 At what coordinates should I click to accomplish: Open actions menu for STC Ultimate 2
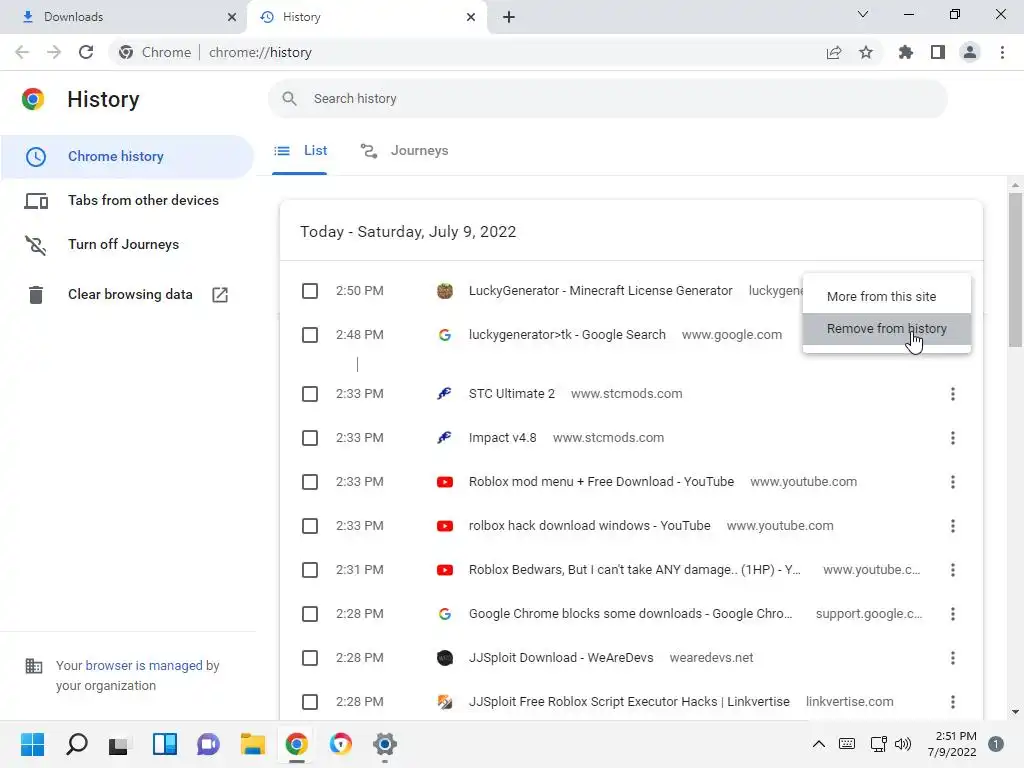953,394
